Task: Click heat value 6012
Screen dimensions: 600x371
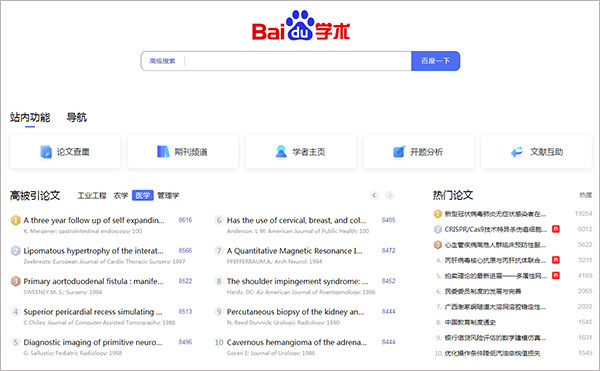Action: [585, 229]
